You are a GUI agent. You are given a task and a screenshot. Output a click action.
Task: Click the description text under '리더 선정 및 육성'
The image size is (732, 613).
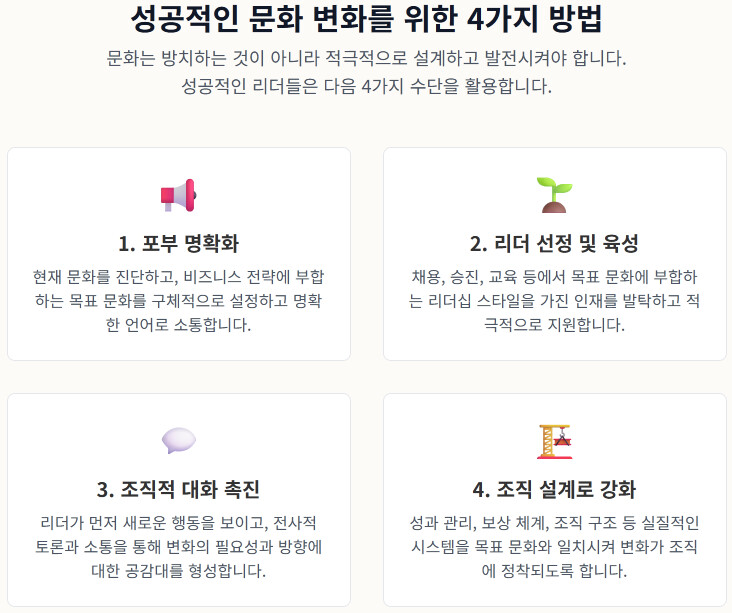[554, 300]
